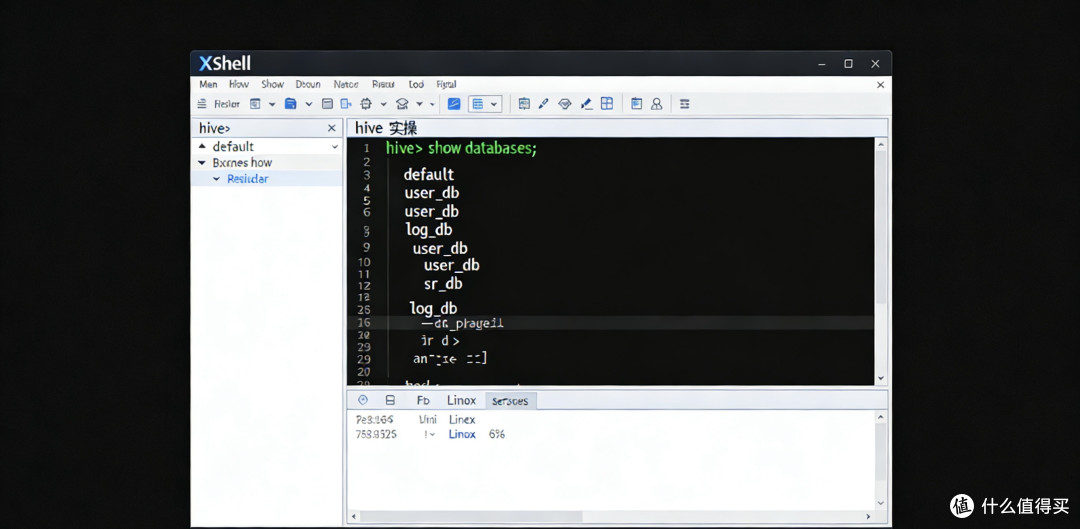The image size is (1080, 529).
Task: Open the ! dropdown in bottom list
Action: tap(430, 435)
